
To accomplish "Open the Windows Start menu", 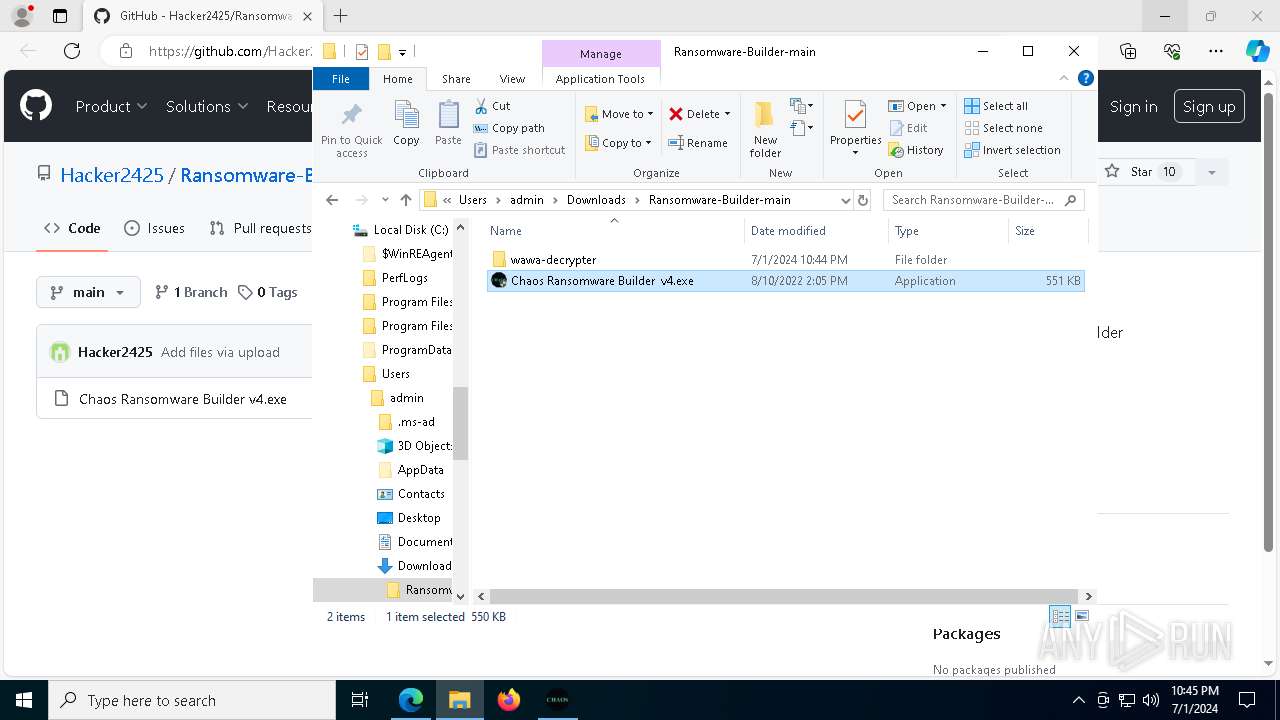I will (x=23, y=700).
